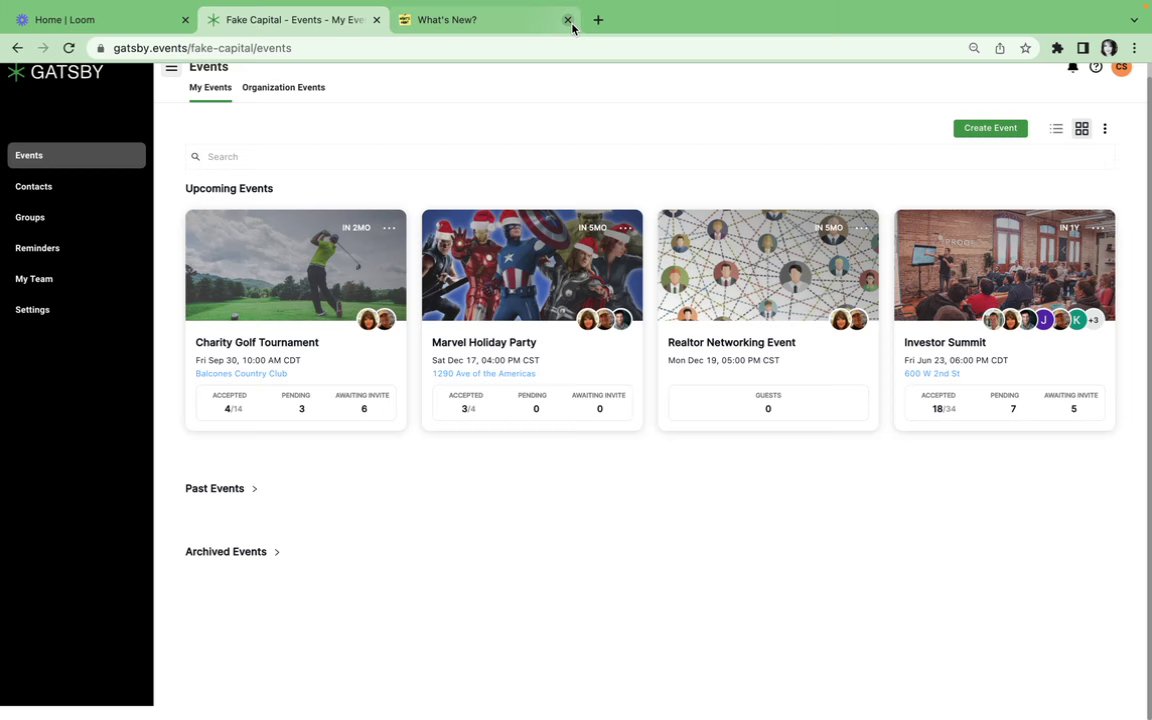Click the Create Event button
The image size is (1152, 720).
click(990, 128)
